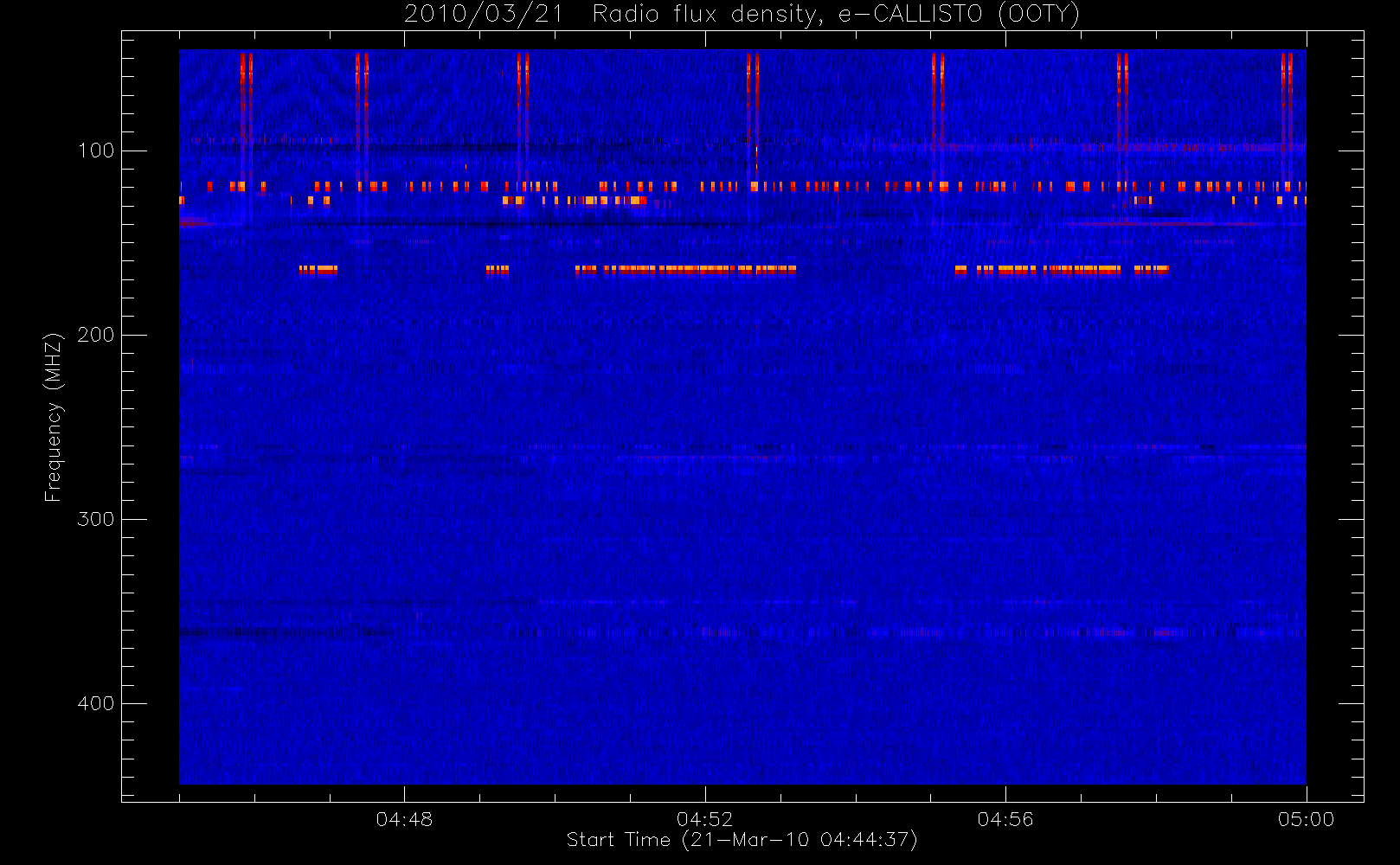Click the '05:00' time tick label
The height and width of the screenshot is (865, 1400).
tap(1306, 819)
